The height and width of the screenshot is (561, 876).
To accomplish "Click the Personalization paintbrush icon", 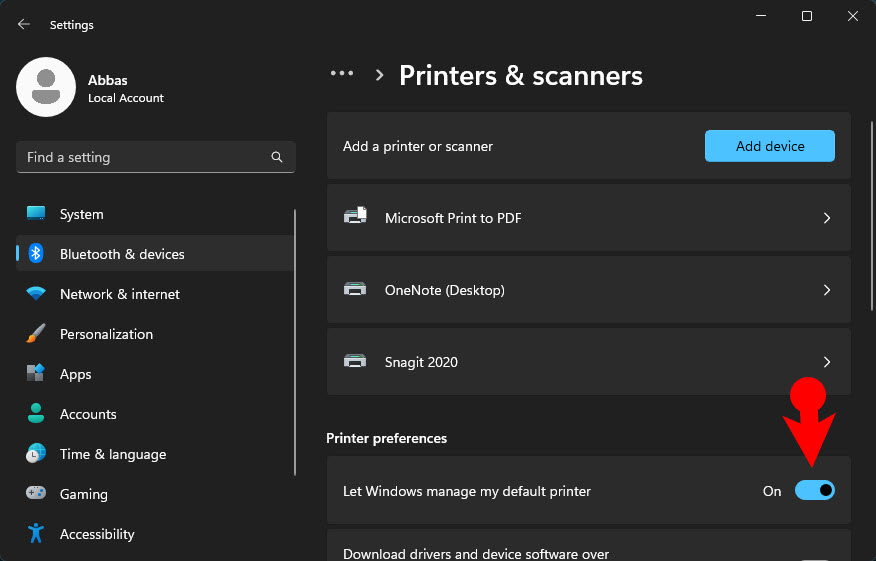I will point(36,334).
